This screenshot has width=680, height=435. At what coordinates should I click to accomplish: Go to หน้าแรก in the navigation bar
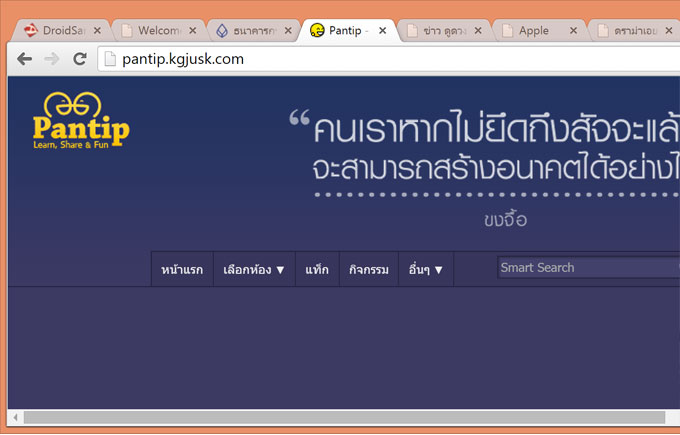(x=182, y=269)
